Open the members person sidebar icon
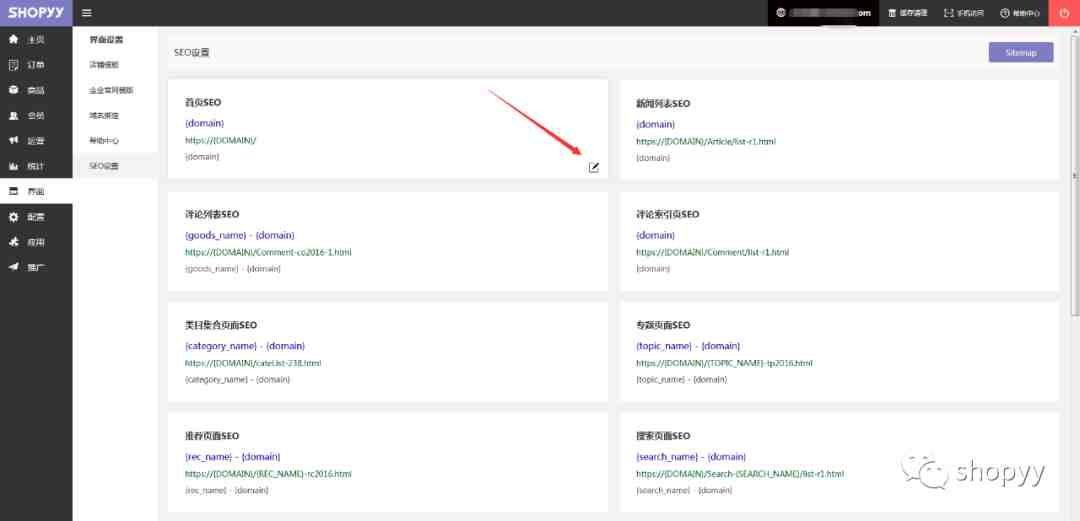 13,116
